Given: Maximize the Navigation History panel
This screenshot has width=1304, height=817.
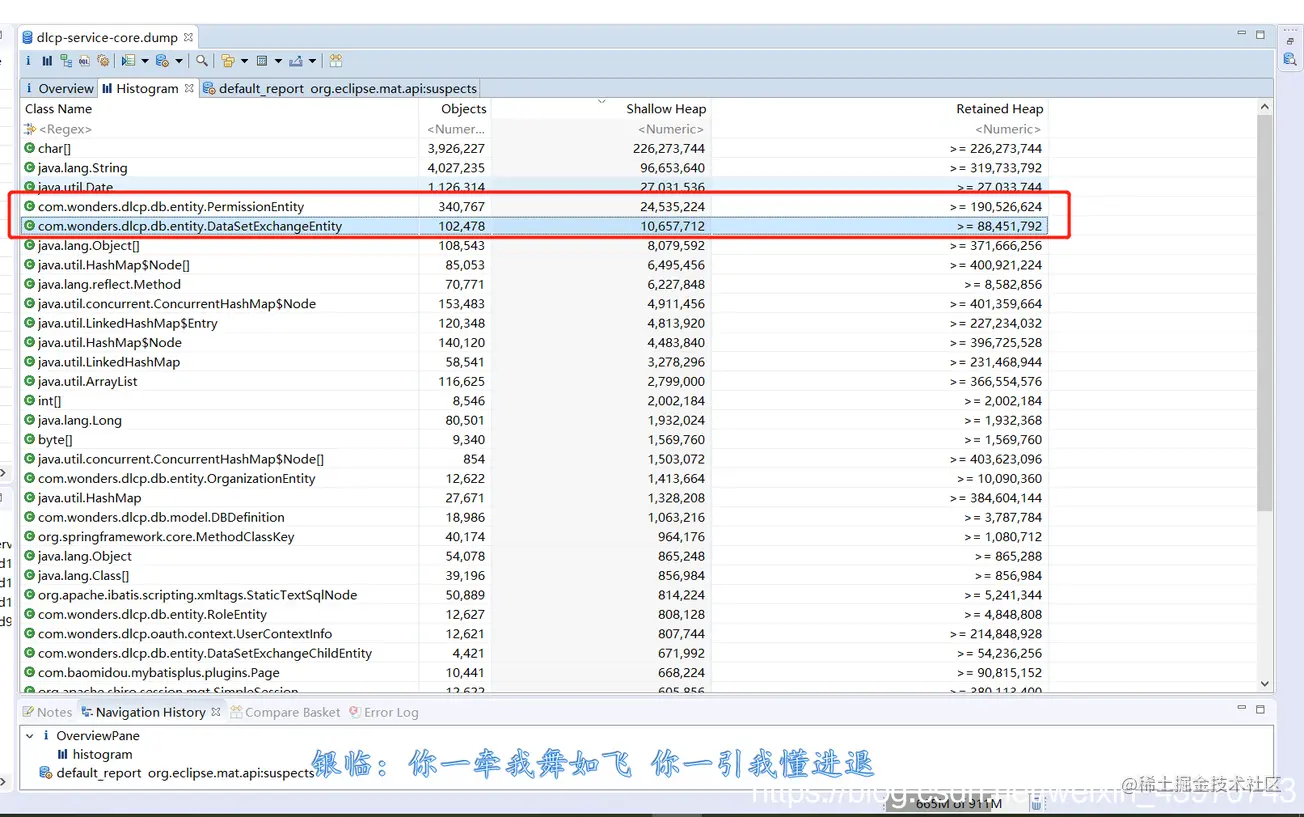Looking at the screenshot, I should click(1260, 709).
